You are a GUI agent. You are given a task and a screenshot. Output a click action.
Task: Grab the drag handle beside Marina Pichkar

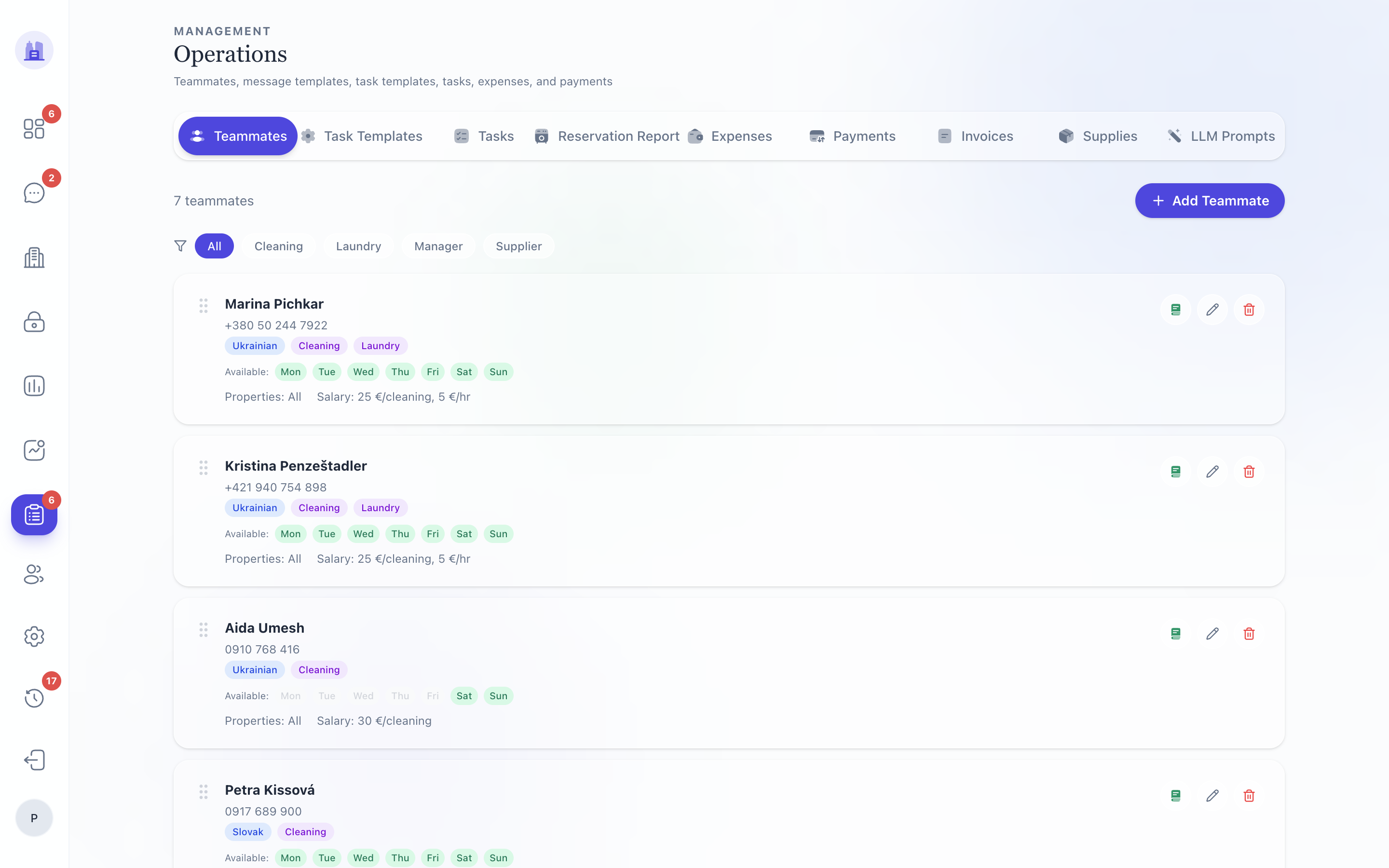pyautogui.click(x=203, y=306)
